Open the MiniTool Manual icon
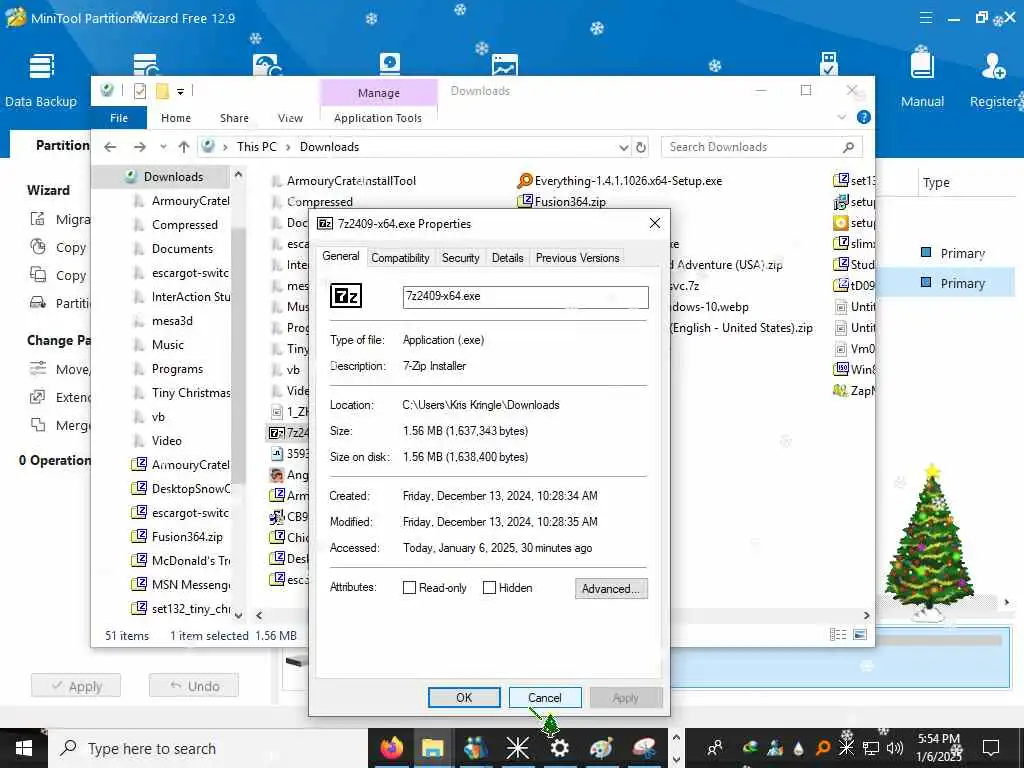Viewport: 1024px width, 768px height. (922, 80)
